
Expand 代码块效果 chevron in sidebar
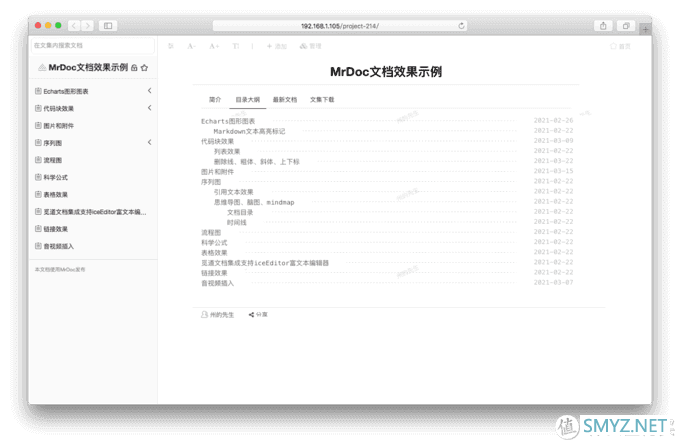(149, 108)
